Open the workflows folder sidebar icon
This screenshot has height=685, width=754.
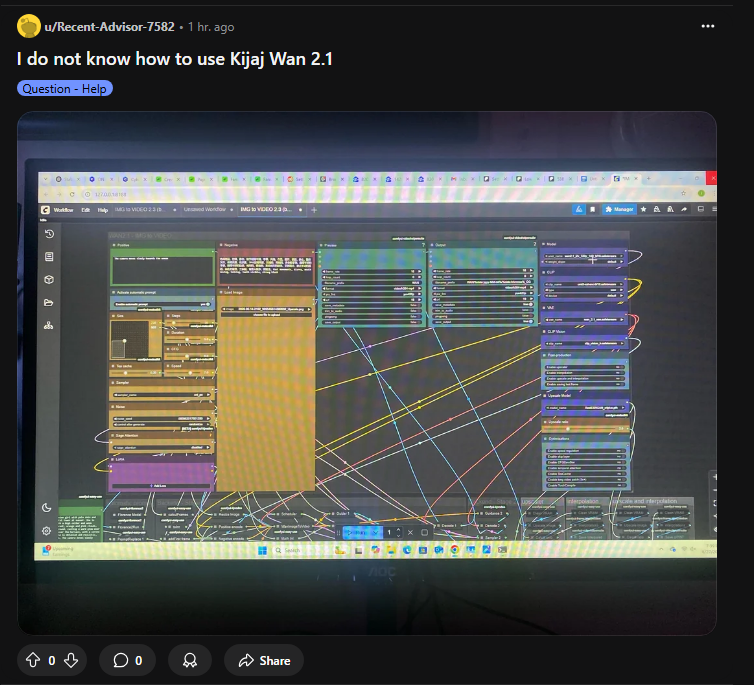tap(49, 303)
